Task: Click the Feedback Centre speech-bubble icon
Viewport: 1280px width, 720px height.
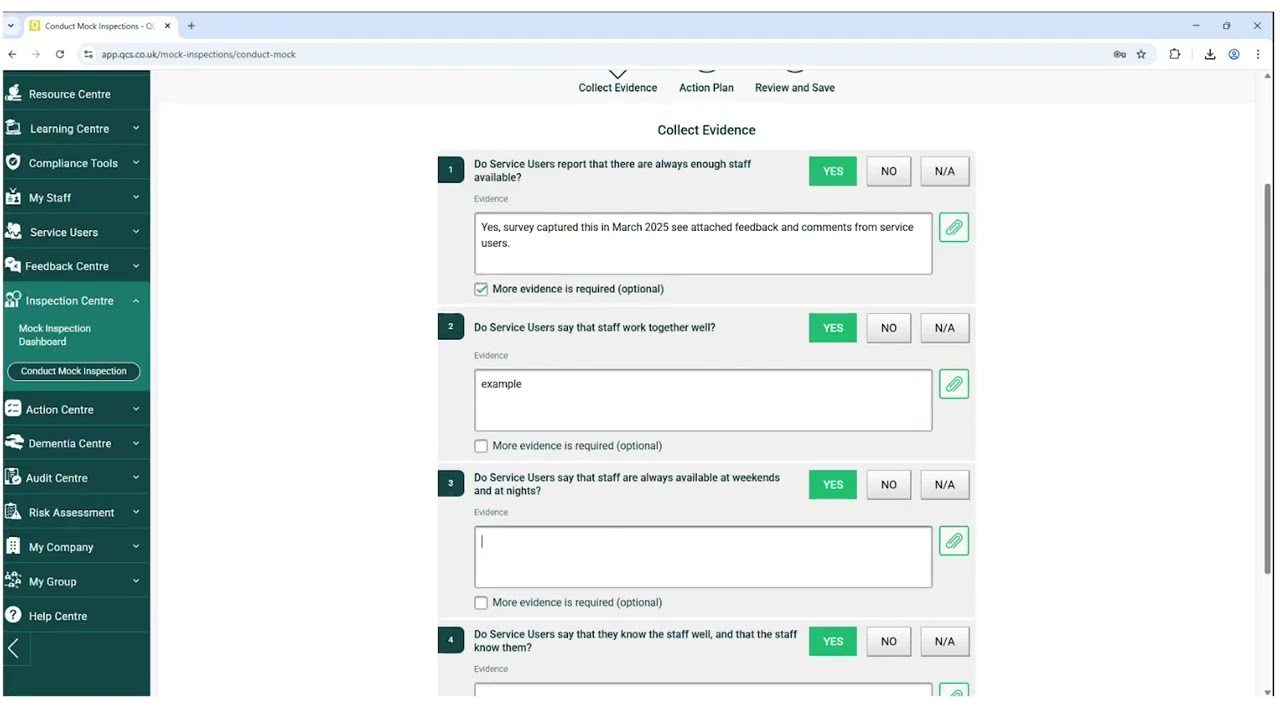Action: (13, 265)
